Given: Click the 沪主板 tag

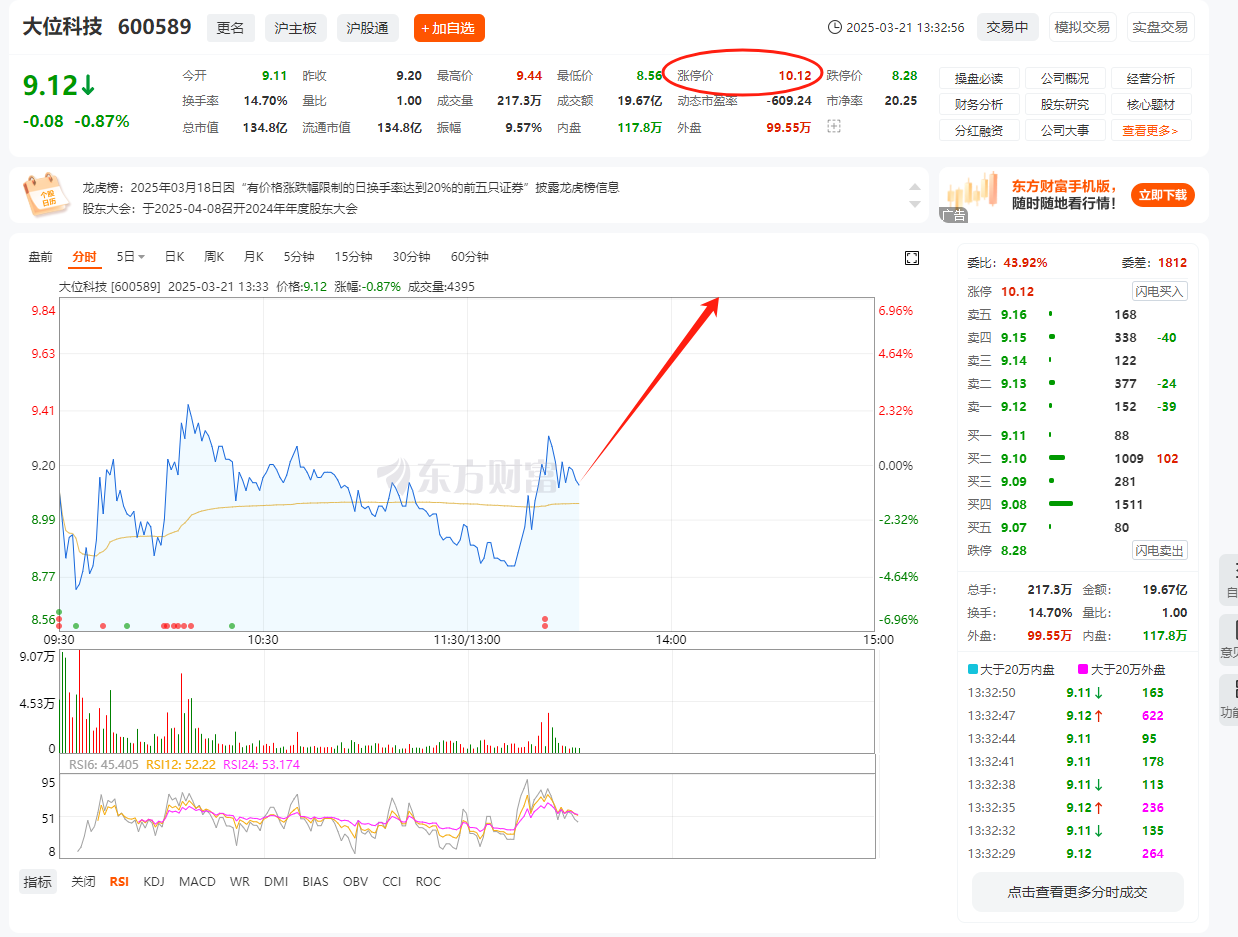Looking at the screenshot, I should pyautogui.click(x=296, y=28).
